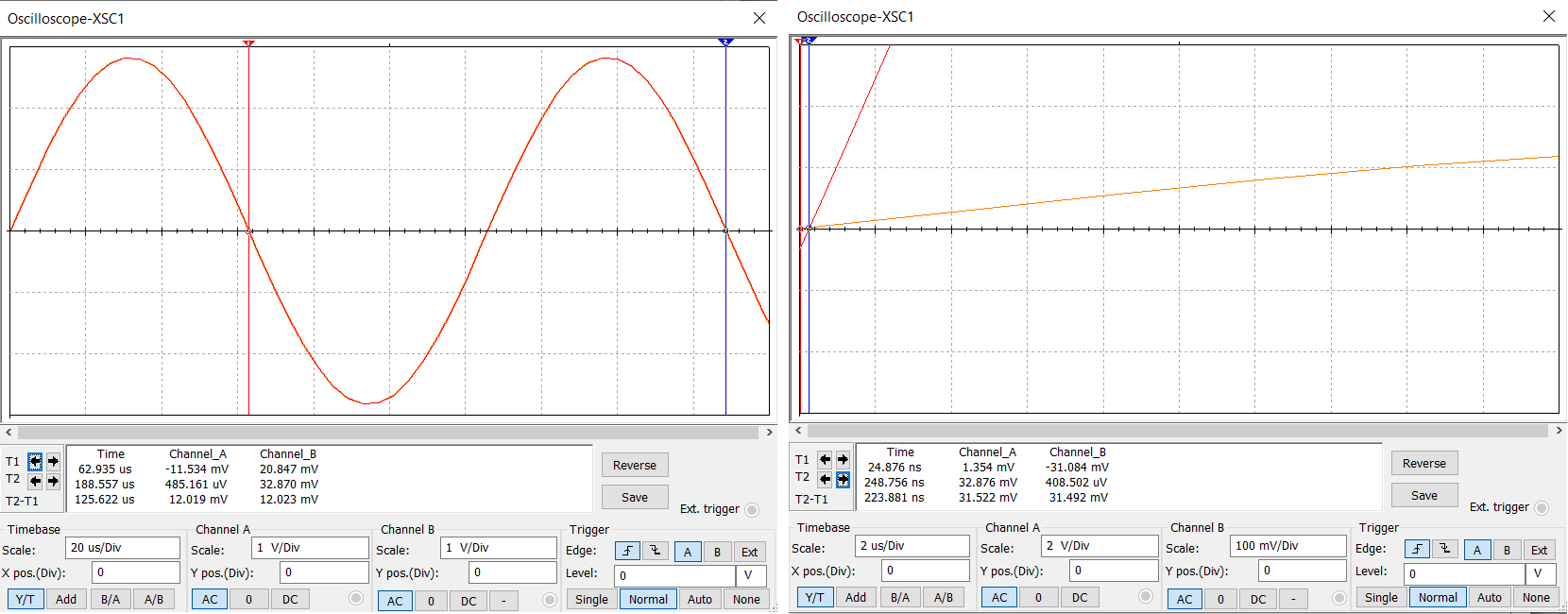Viewport: 1568px width, 614px height.
Task: Move T1 cursor right in left oscilloscope
Action: (x=53, y=462)
